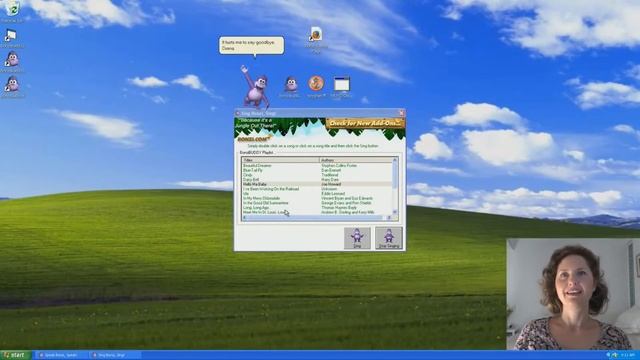Select In the Good Old Summertime
640x360 pixels.
point(266,203)
